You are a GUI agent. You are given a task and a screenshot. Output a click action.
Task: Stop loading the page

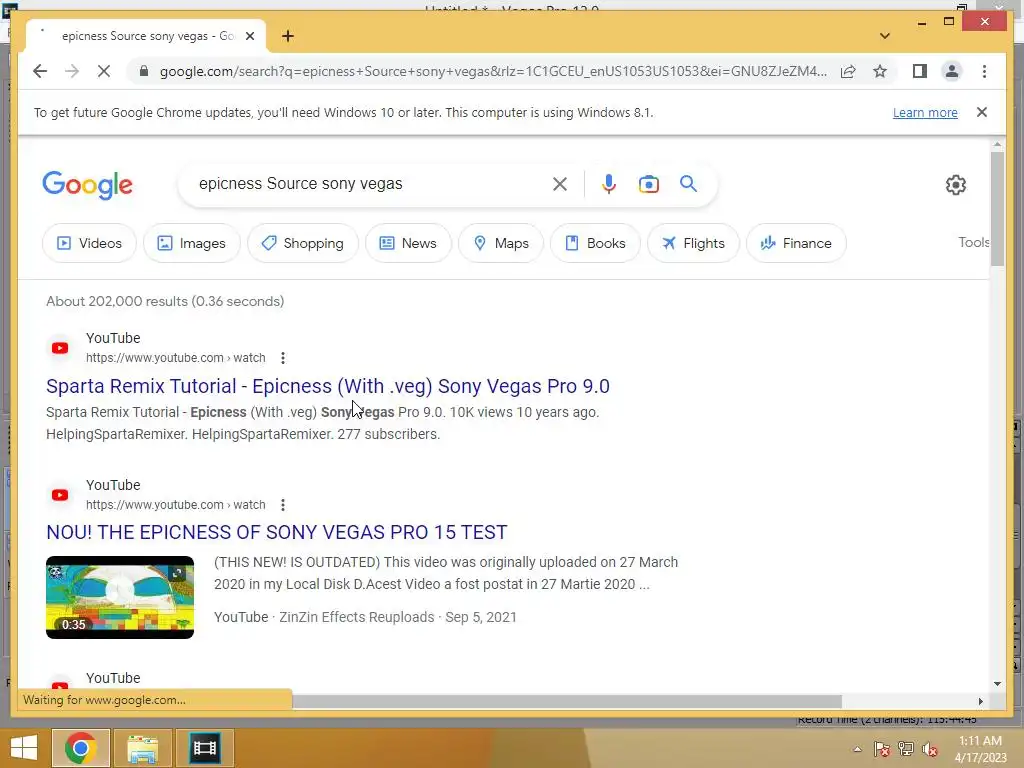[x=104, y=71]
